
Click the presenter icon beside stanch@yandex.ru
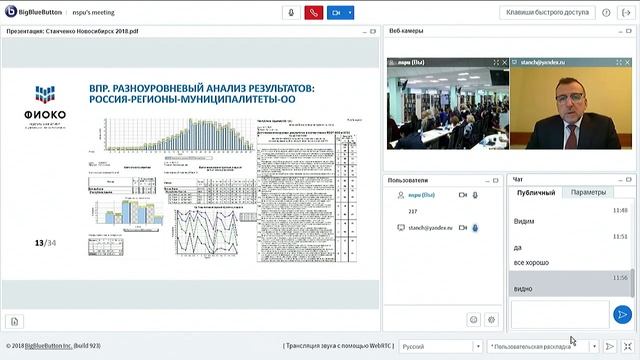401,228
